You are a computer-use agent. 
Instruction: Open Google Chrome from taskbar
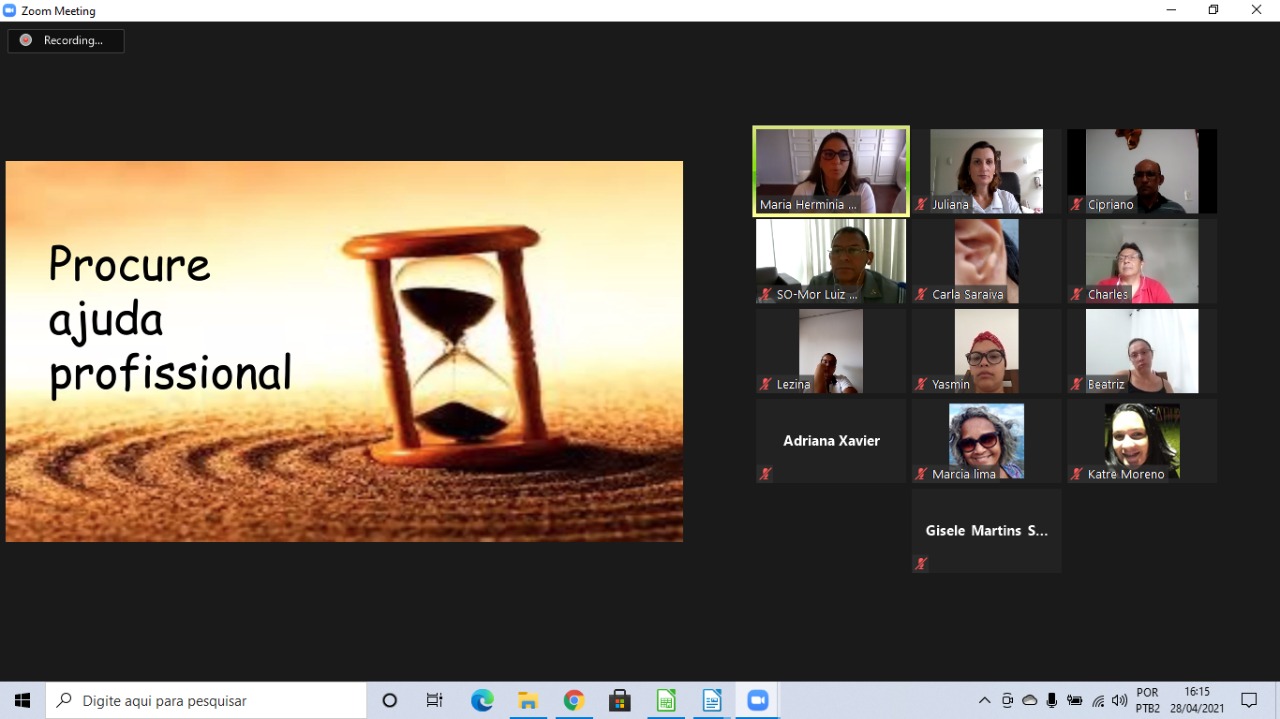pyautogui.click(x=574, y=700)
